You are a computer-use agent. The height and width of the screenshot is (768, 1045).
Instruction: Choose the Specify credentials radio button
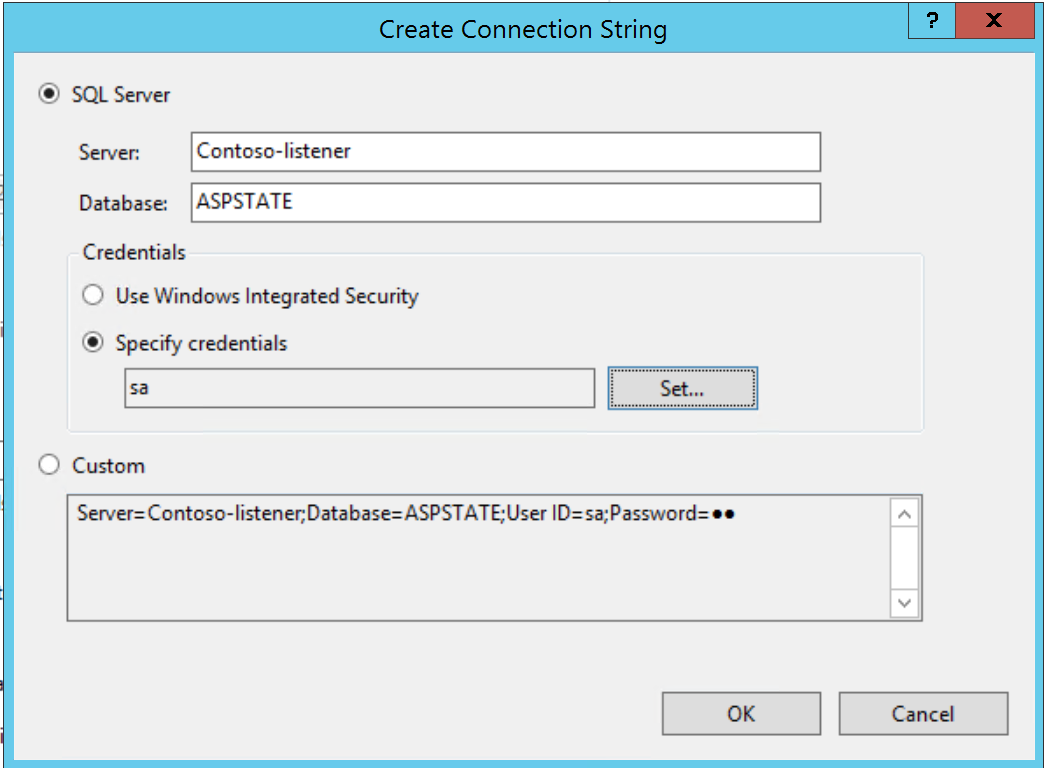[93, 343]
